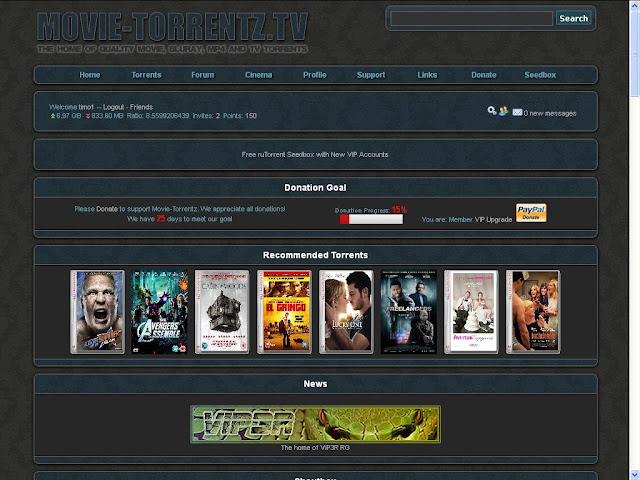Click the page vertical scrollbar
The height and width of the screenshot is (480, 640).
635,240
